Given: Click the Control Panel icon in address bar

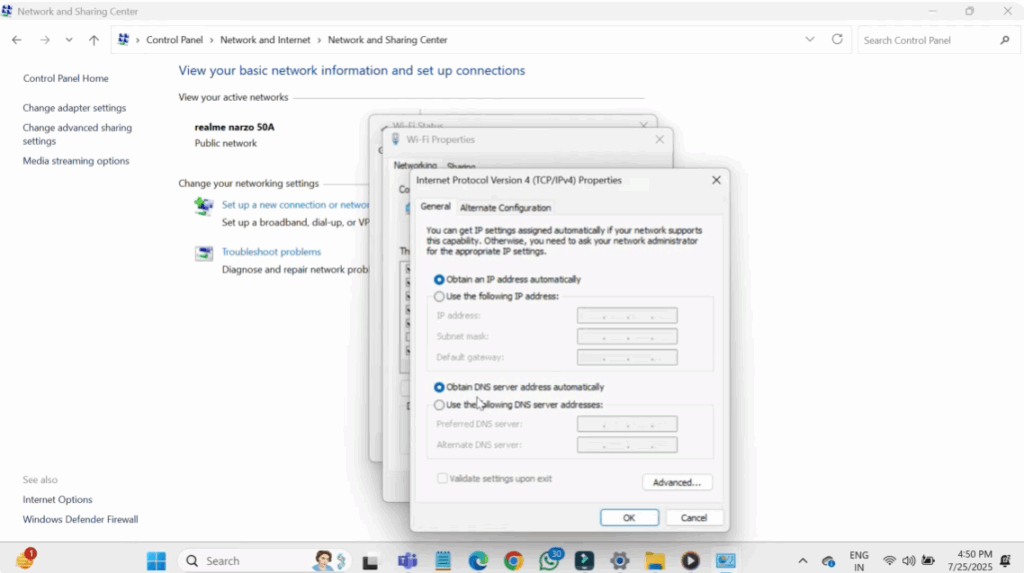Looking at the screenshot, I should tap(123, 40).
